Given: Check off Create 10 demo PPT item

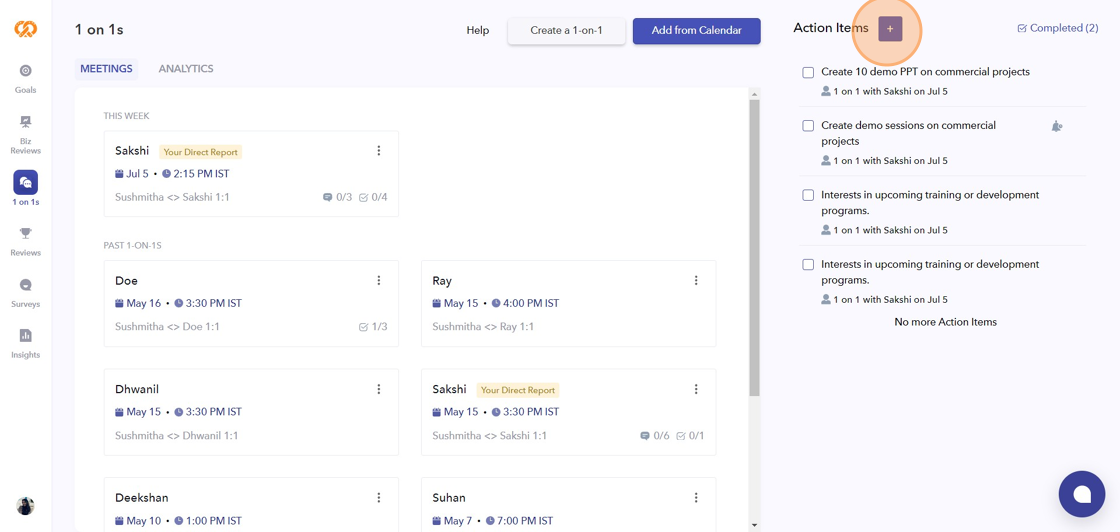Looking at the screenshot, I should (808, 72).
